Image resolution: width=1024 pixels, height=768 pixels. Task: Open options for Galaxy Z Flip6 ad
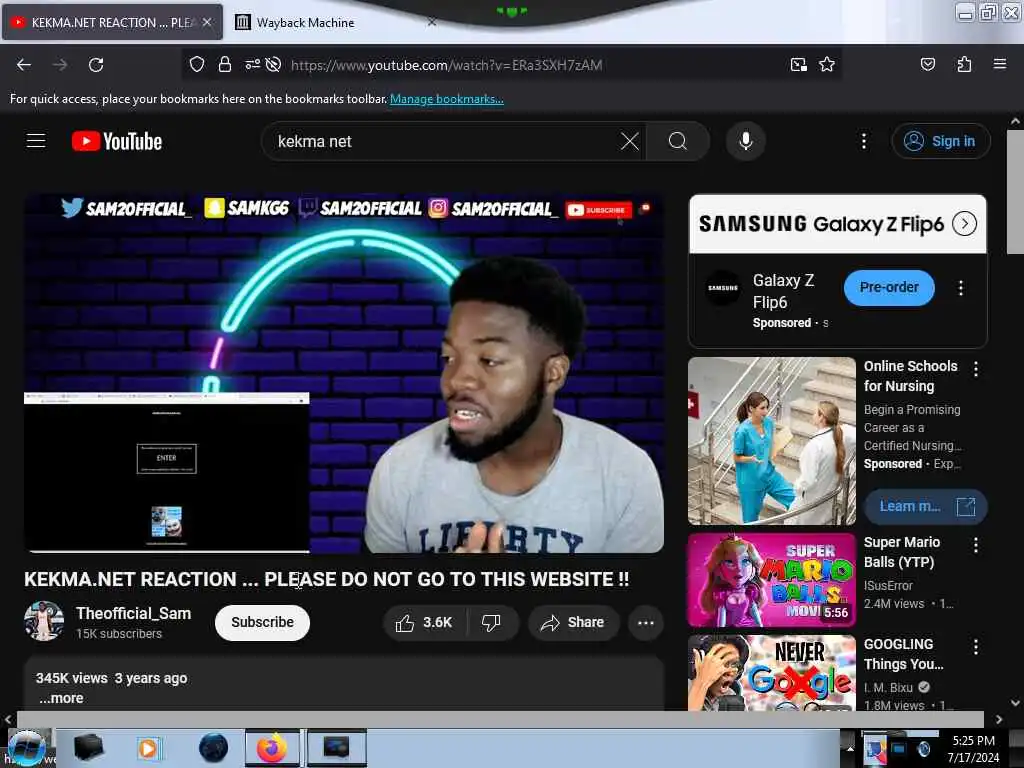tap(960, 288)
